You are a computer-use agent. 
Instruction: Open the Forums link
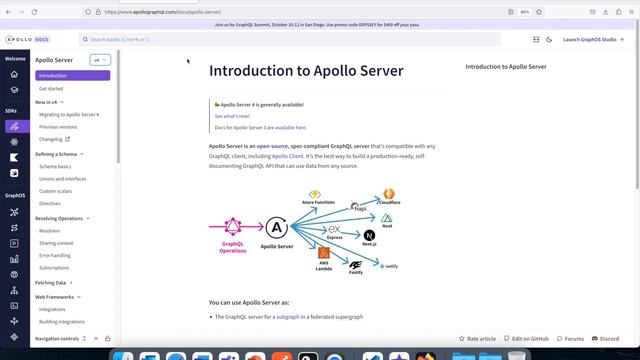click(x=570, y=339)
